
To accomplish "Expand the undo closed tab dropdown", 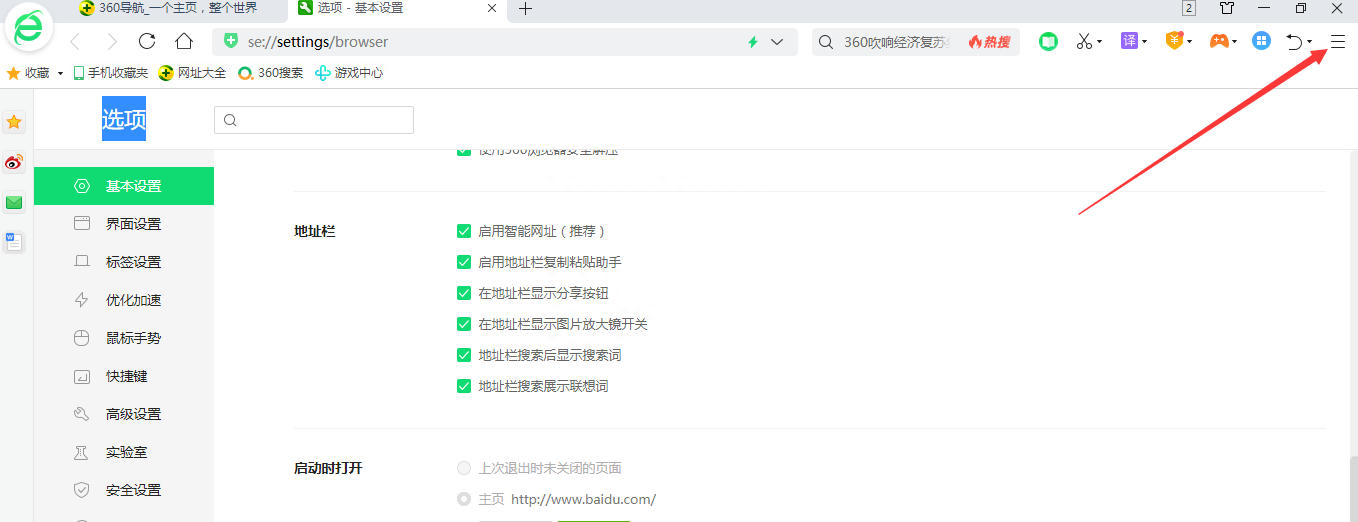I will pyautogui.click(x=1310, y=42).
